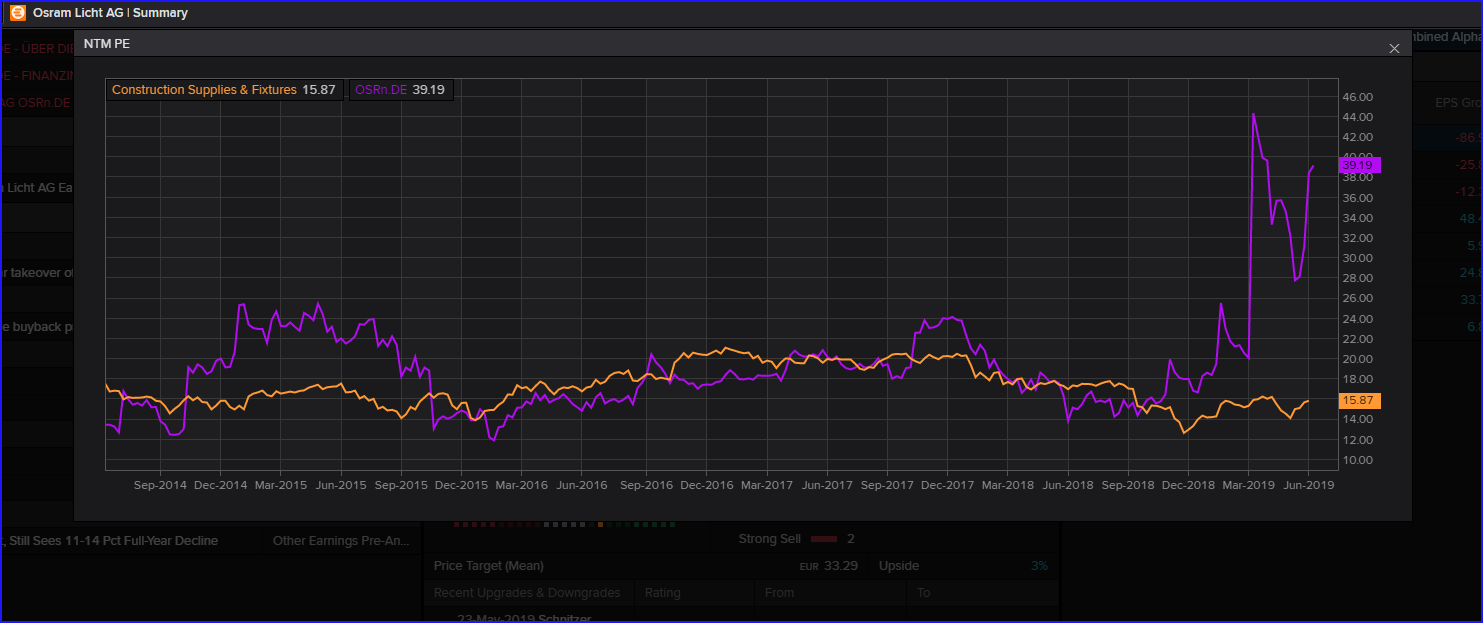Toggle the OSRn.DE legend series
Viewport: 1483px width, 623px height.
(x=400, y=90)
